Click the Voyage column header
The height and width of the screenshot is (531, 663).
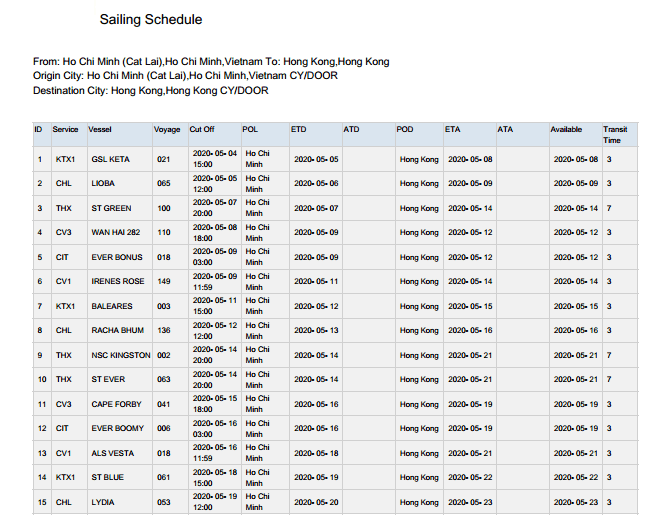167,129
